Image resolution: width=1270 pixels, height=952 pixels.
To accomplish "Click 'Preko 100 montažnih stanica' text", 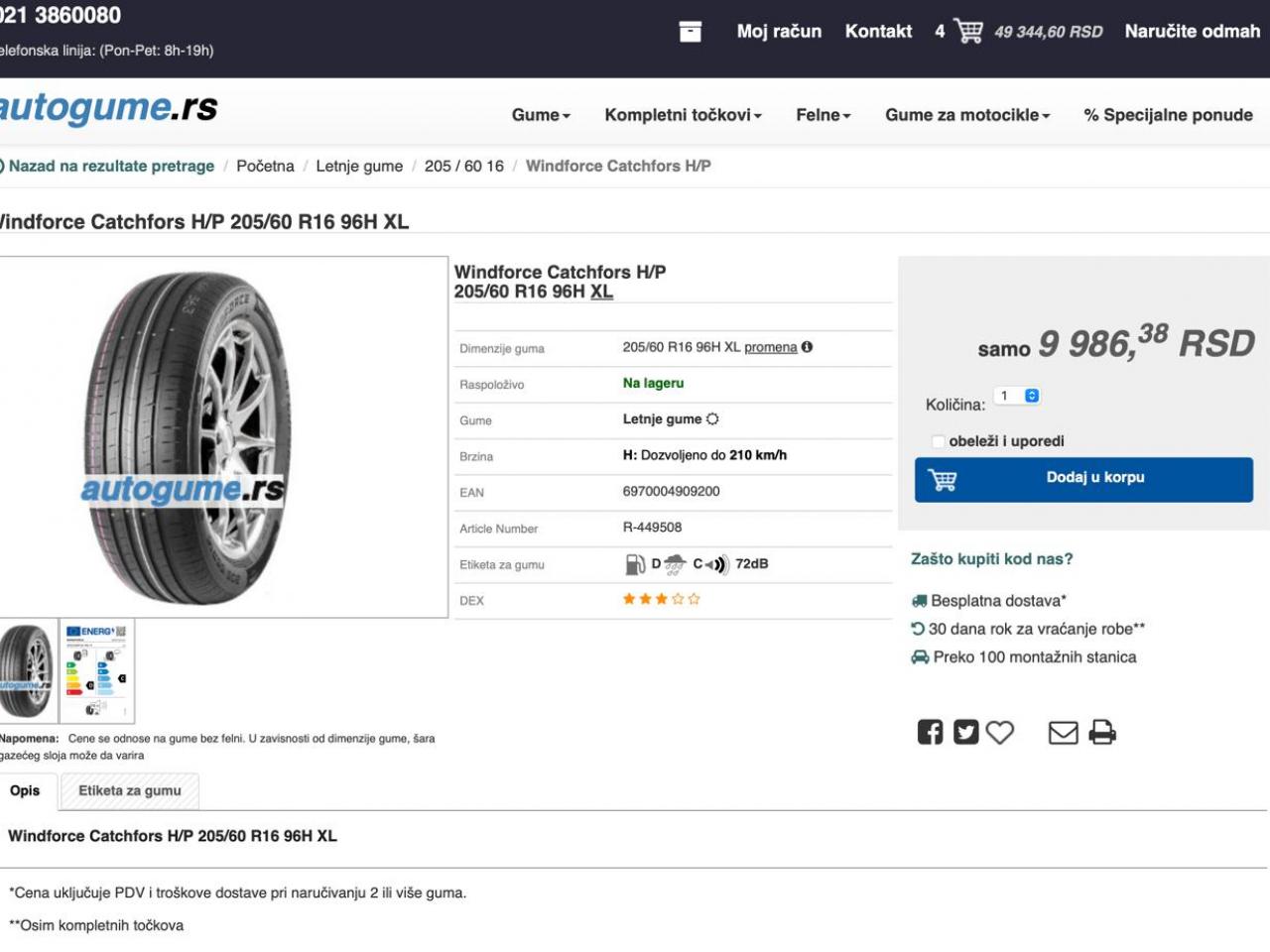I will click(x=1035, y=656).
